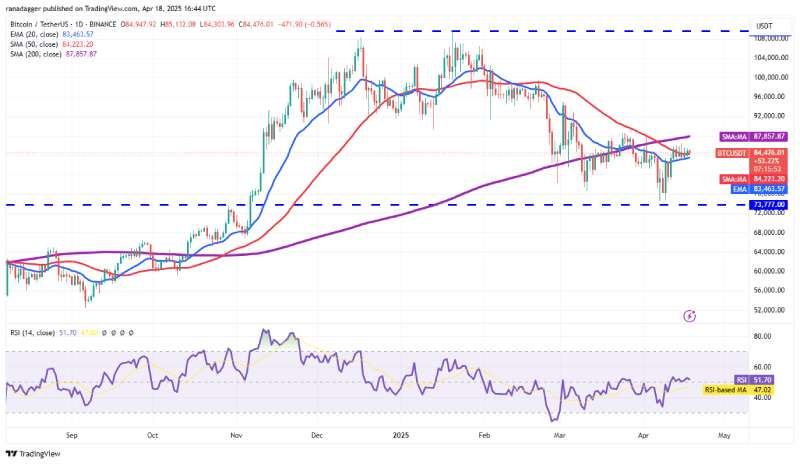800x464 pixels.
Task: Open the USDT currency selector on price axis
Action: [x=764, y=26]
